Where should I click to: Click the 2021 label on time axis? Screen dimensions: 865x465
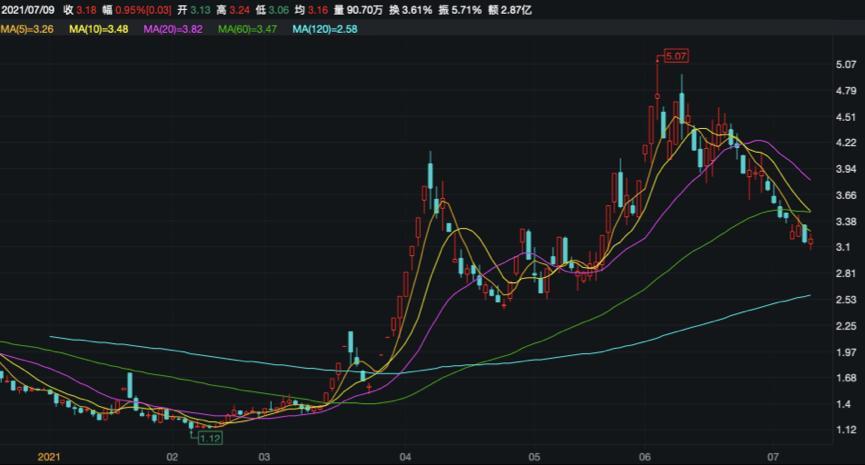[50, 457]
